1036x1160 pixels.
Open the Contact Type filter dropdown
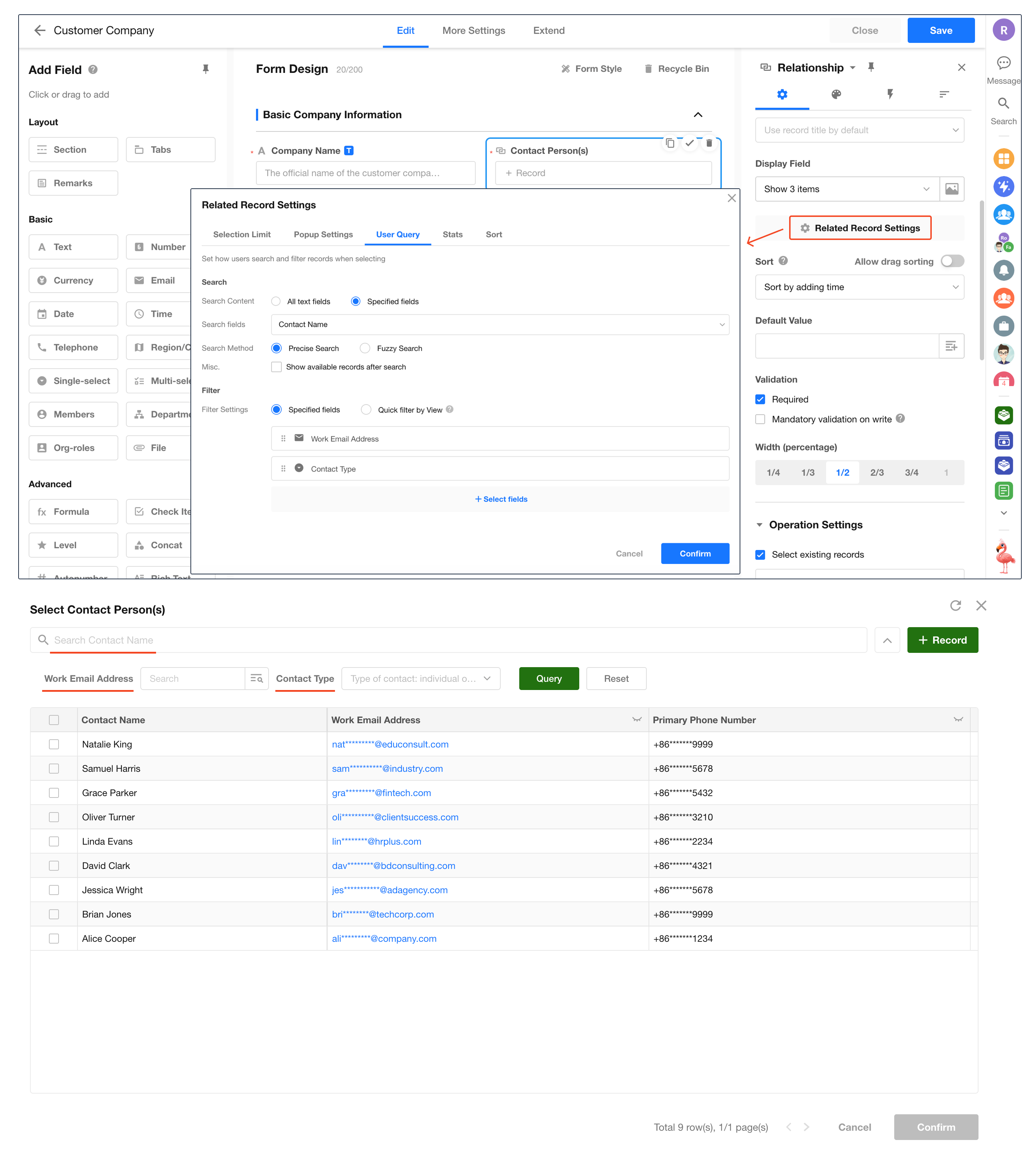tap(420, 679)
